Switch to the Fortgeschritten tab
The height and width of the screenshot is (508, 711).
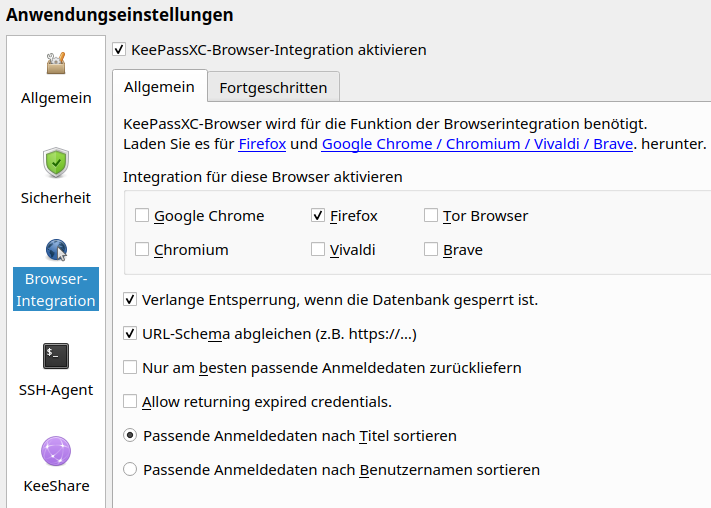pyautogui.click(x=273, y=87)
